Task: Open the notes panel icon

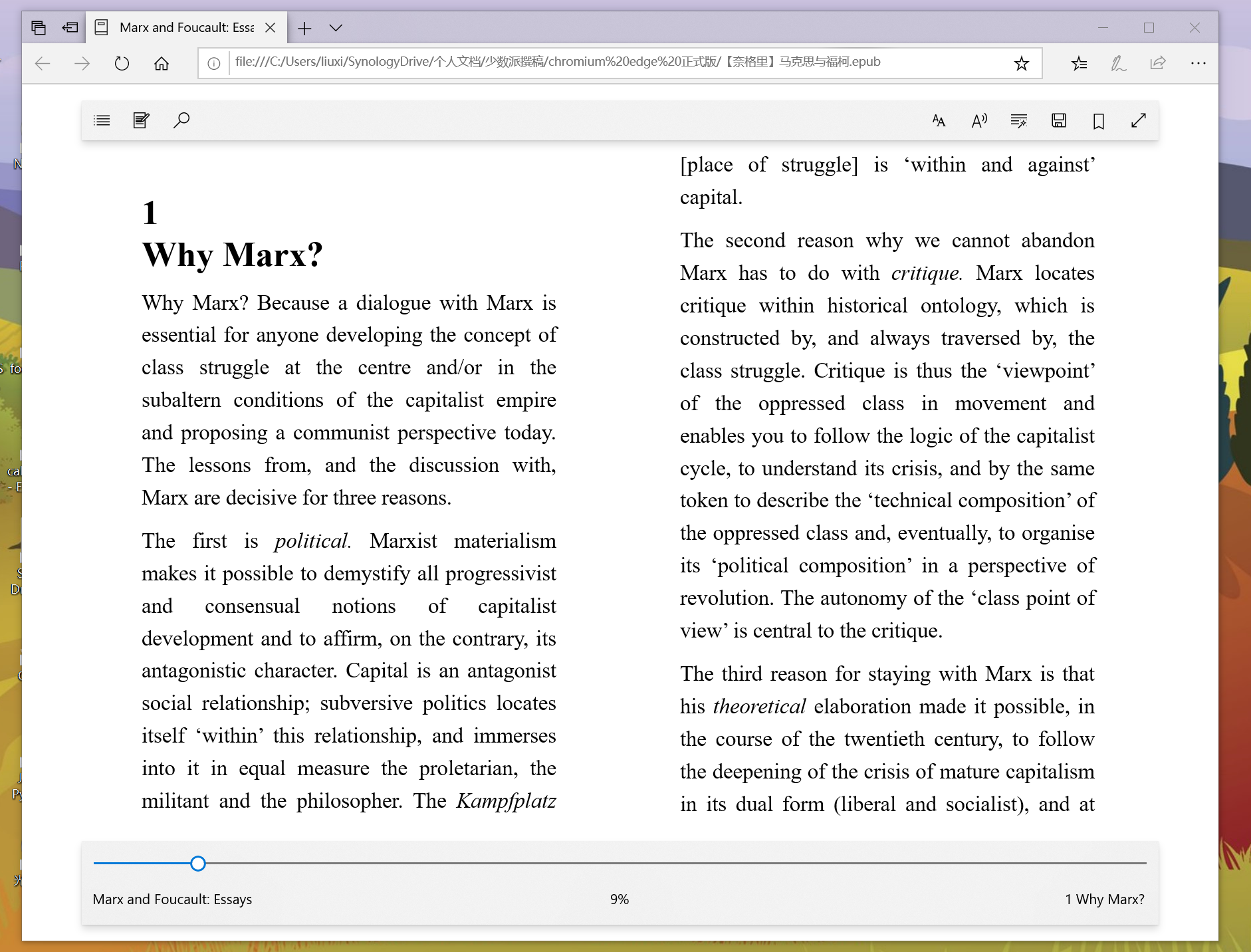Action: pos(142,120)
